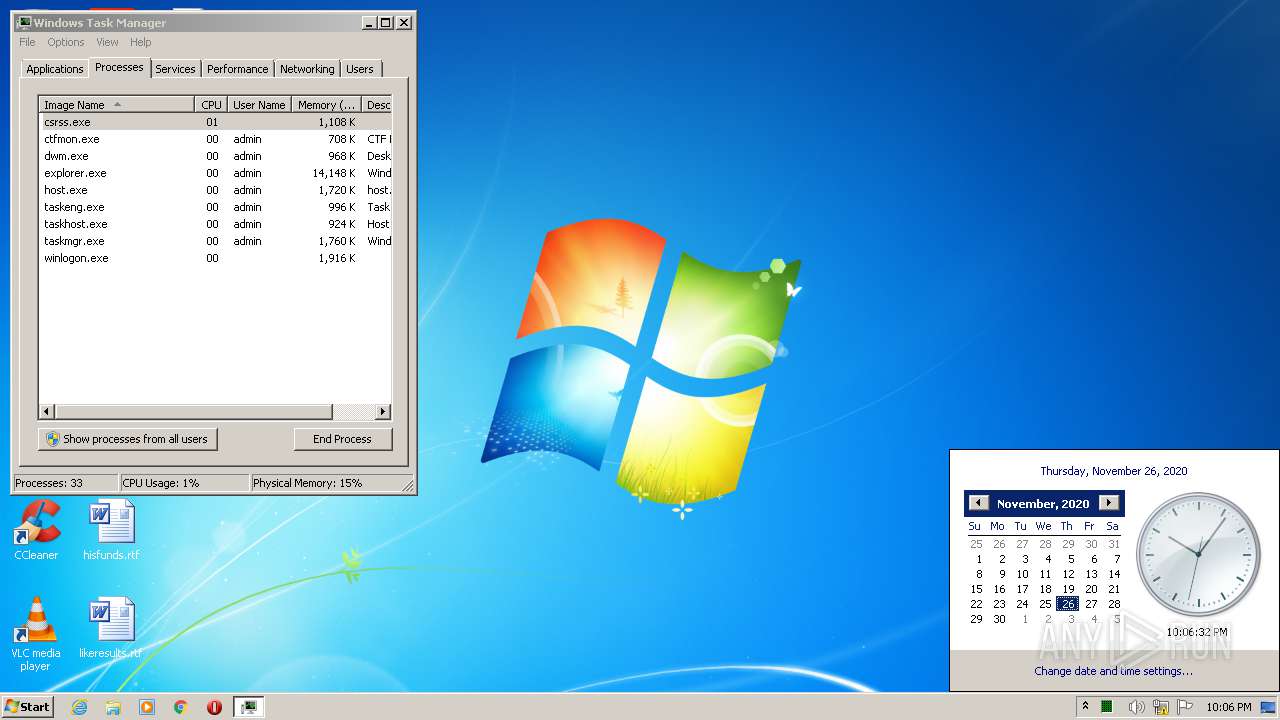Launch Internet Explorer from the taskbar
The image size is (1280, 720).
80,707
